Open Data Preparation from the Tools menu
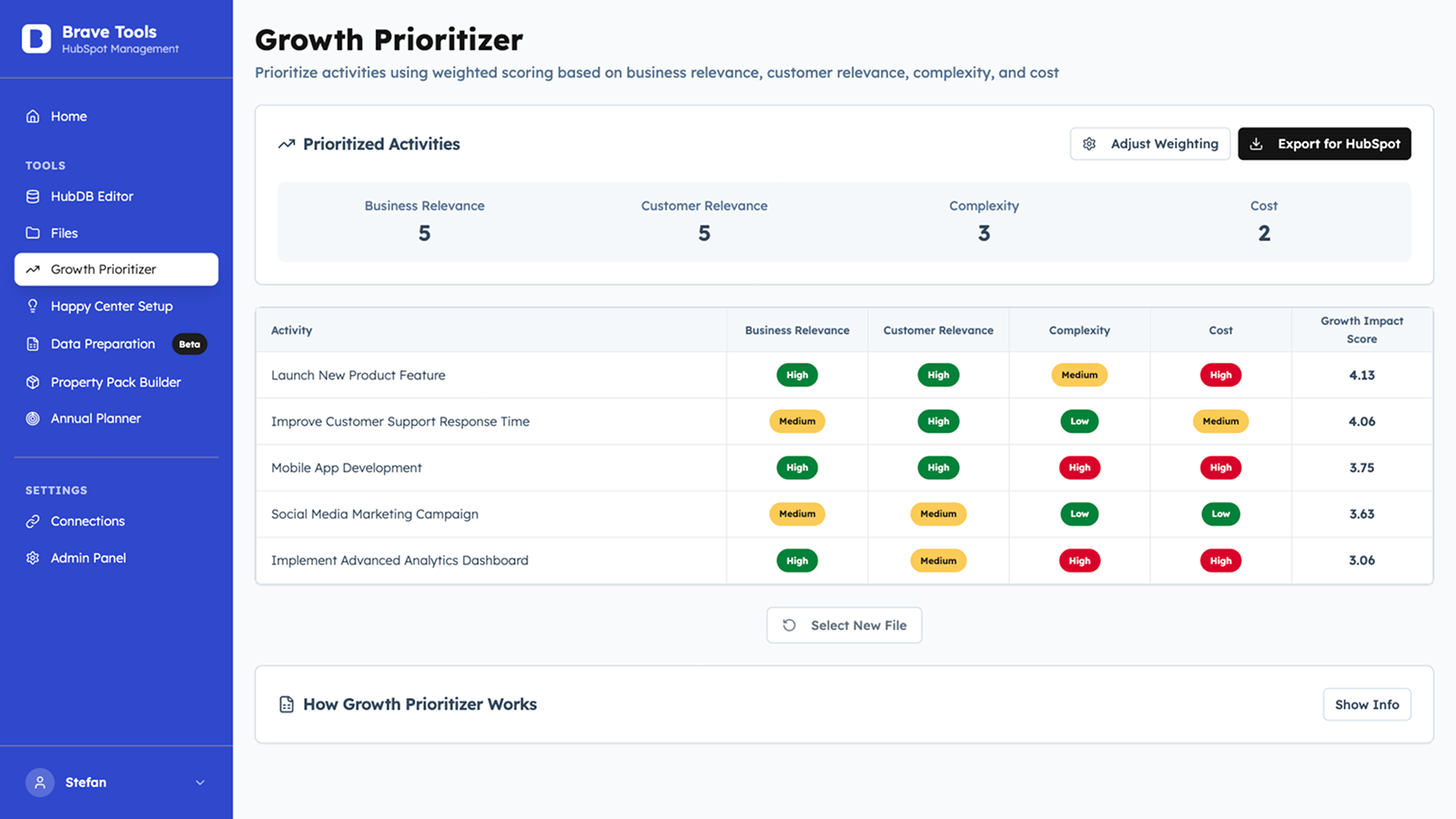The image size is (1456, 819). (x=102, y=343)
